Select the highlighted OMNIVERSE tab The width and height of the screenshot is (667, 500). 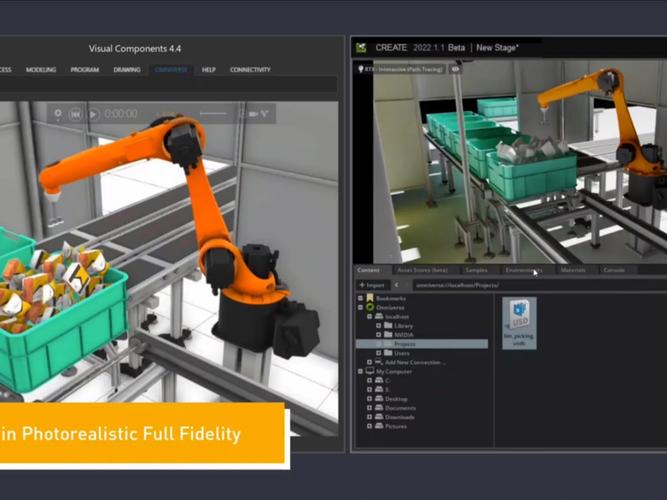171,69
